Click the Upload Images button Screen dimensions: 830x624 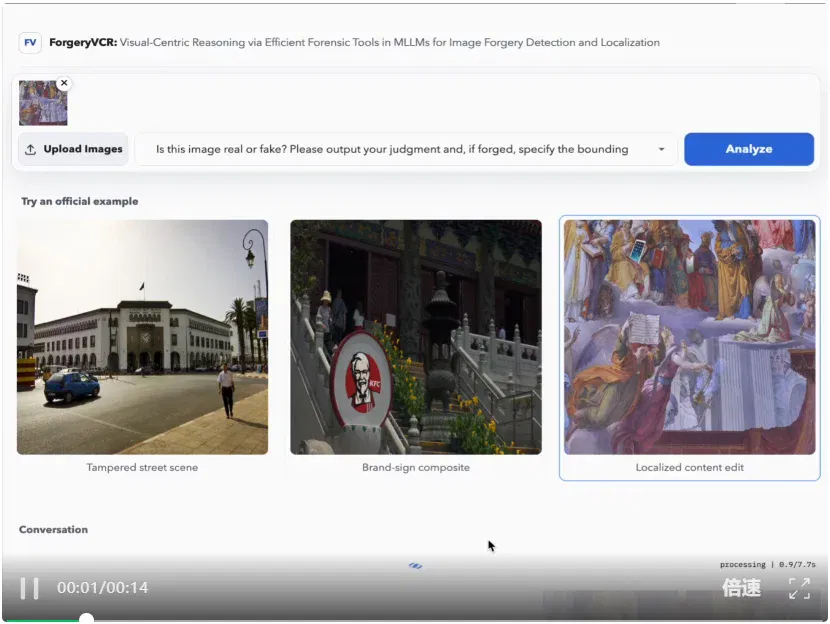74,149
